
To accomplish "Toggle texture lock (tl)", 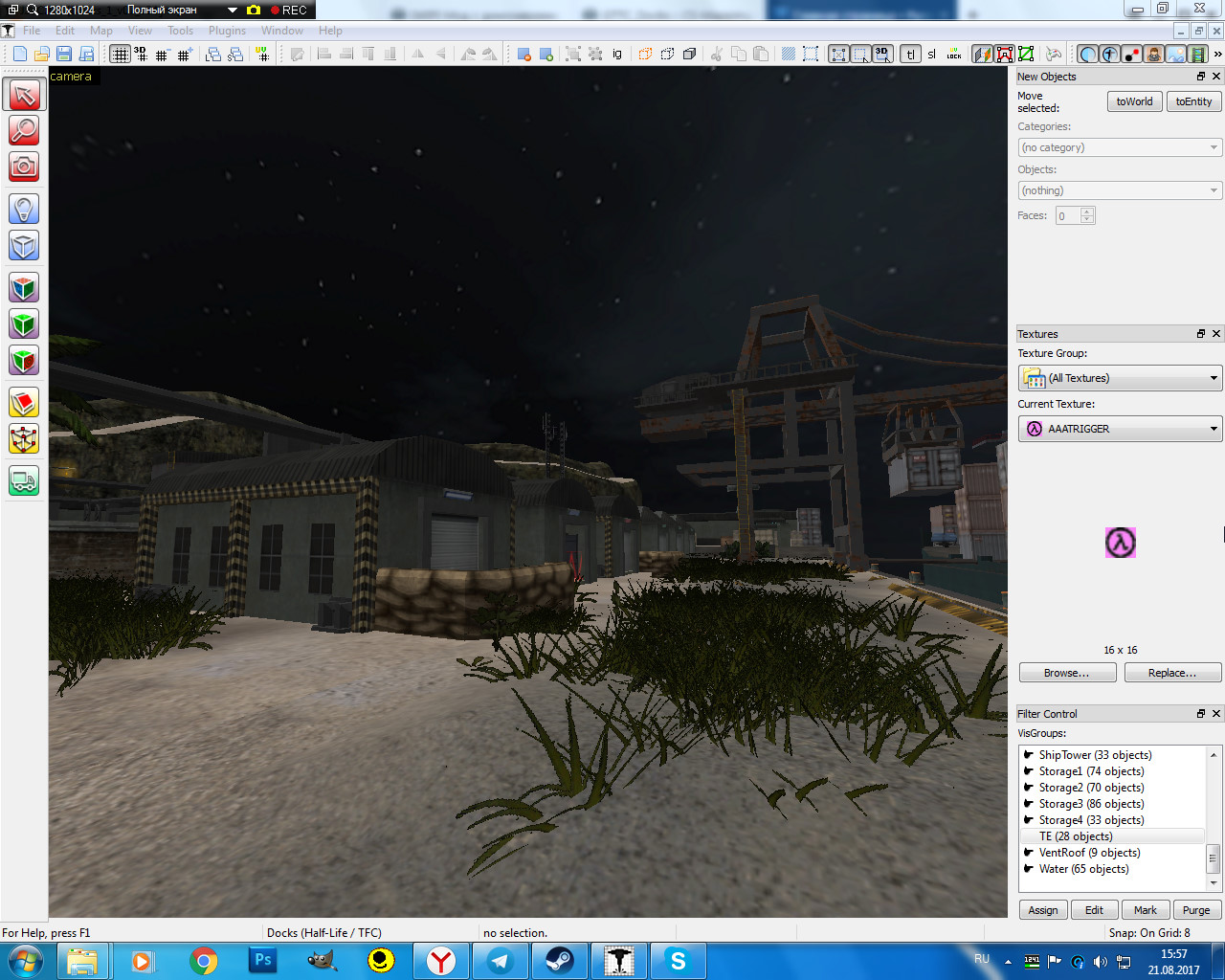I will coord(910,55).
